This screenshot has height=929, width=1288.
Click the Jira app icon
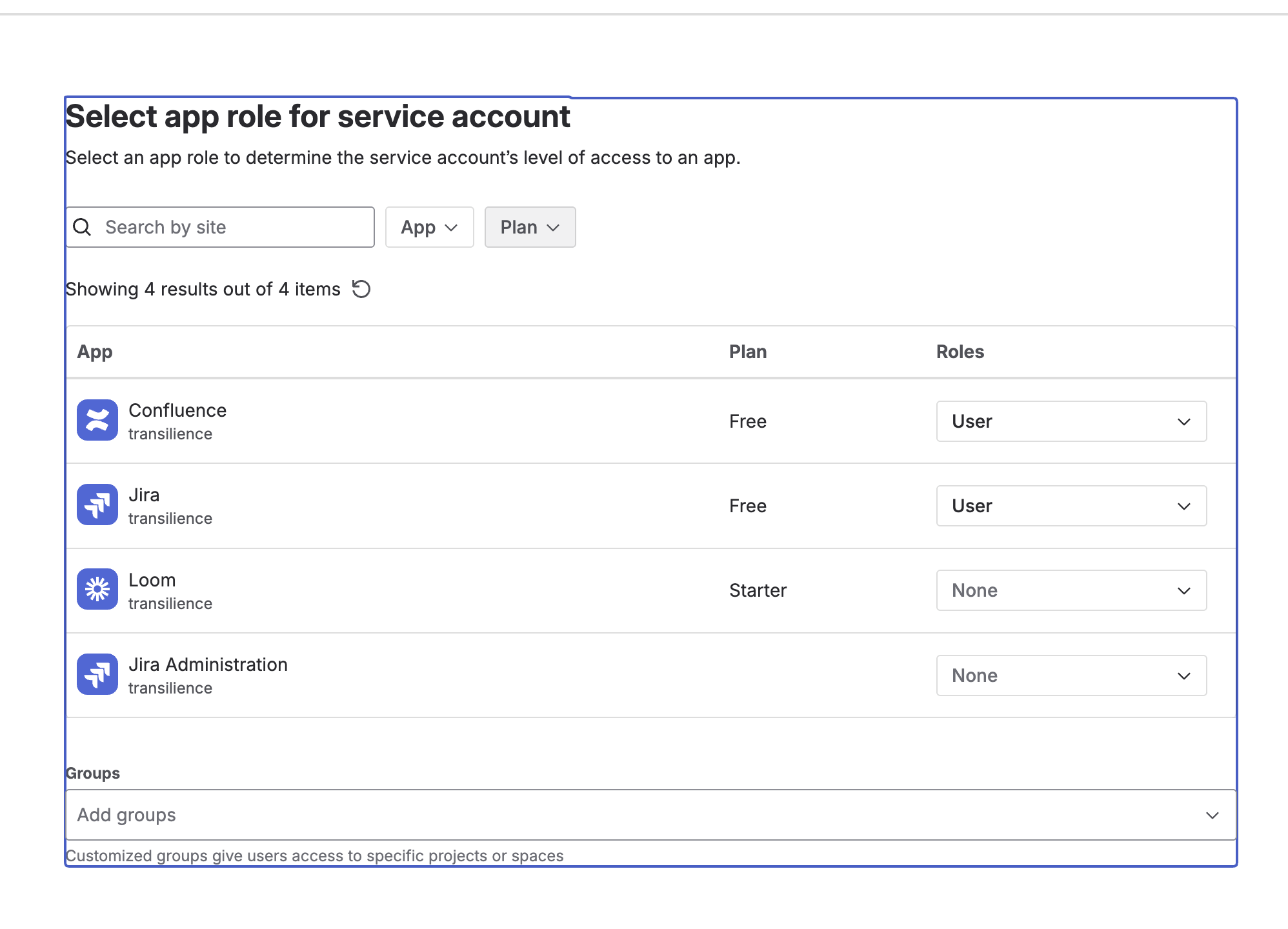[97, 504]
